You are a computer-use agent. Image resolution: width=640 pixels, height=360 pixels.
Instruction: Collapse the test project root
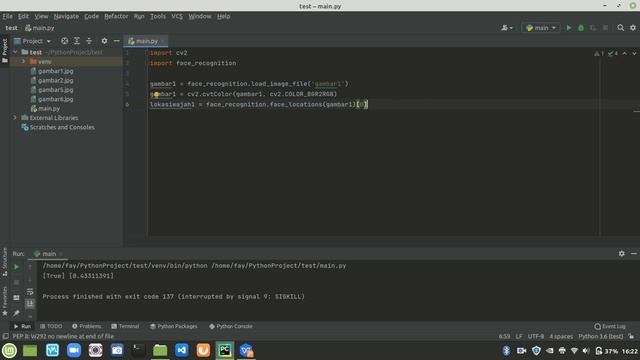(x=15, y=52)
